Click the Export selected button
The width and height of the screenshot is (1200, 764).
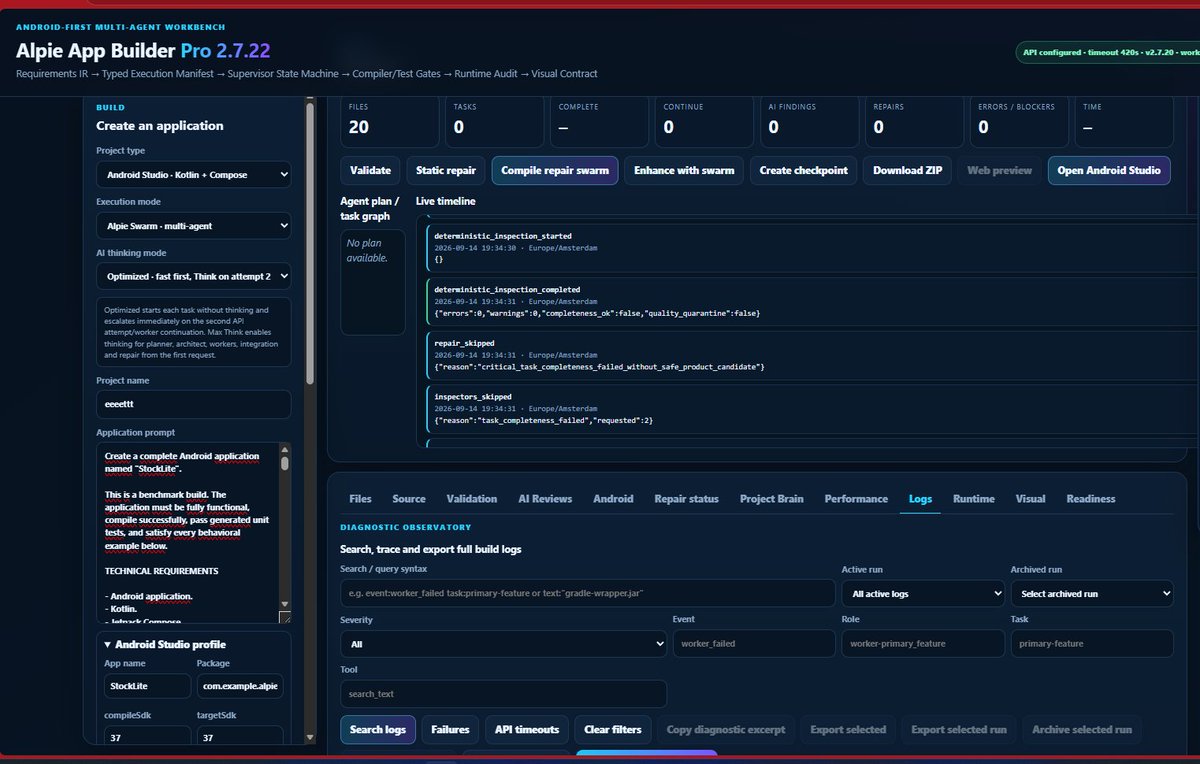[x=848, y=729]
